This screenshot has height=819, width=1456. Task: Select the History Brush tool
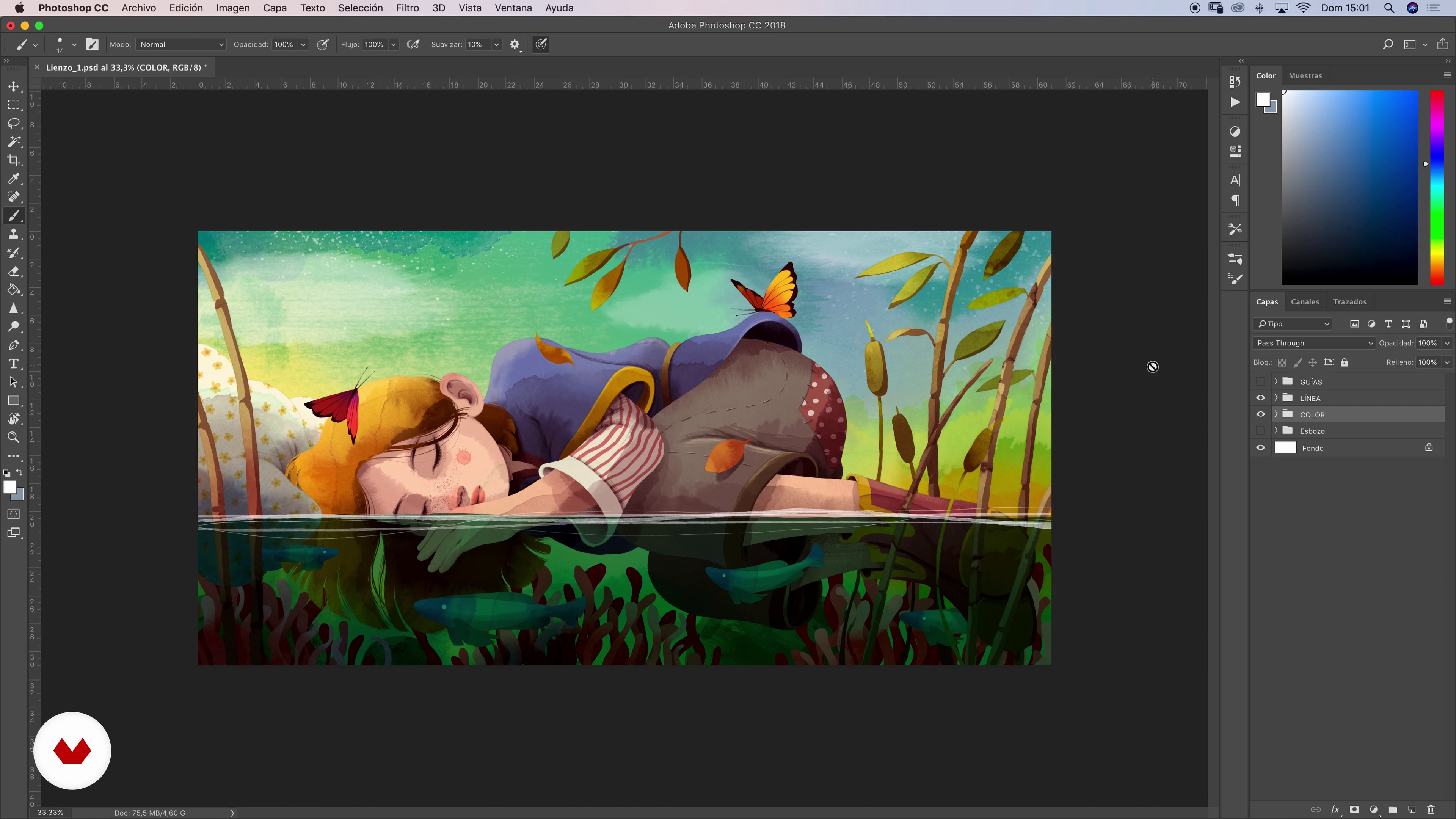[x=14, y=253]
